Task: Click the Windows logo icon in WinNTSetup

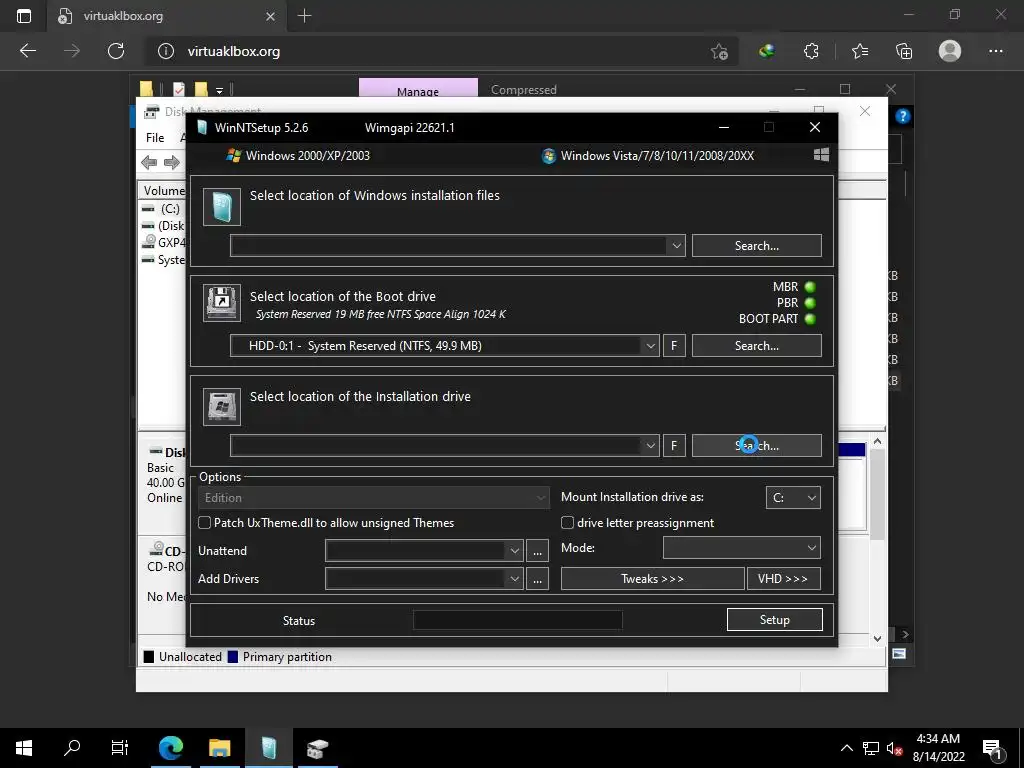Action: tap(821, 155)
